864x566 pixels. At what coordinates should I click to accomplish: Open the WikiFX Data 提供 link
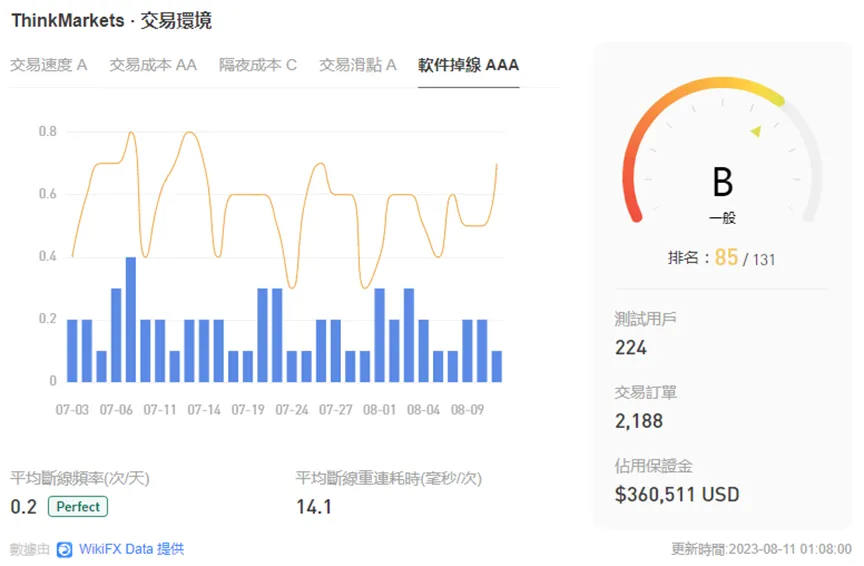(131, 549)
